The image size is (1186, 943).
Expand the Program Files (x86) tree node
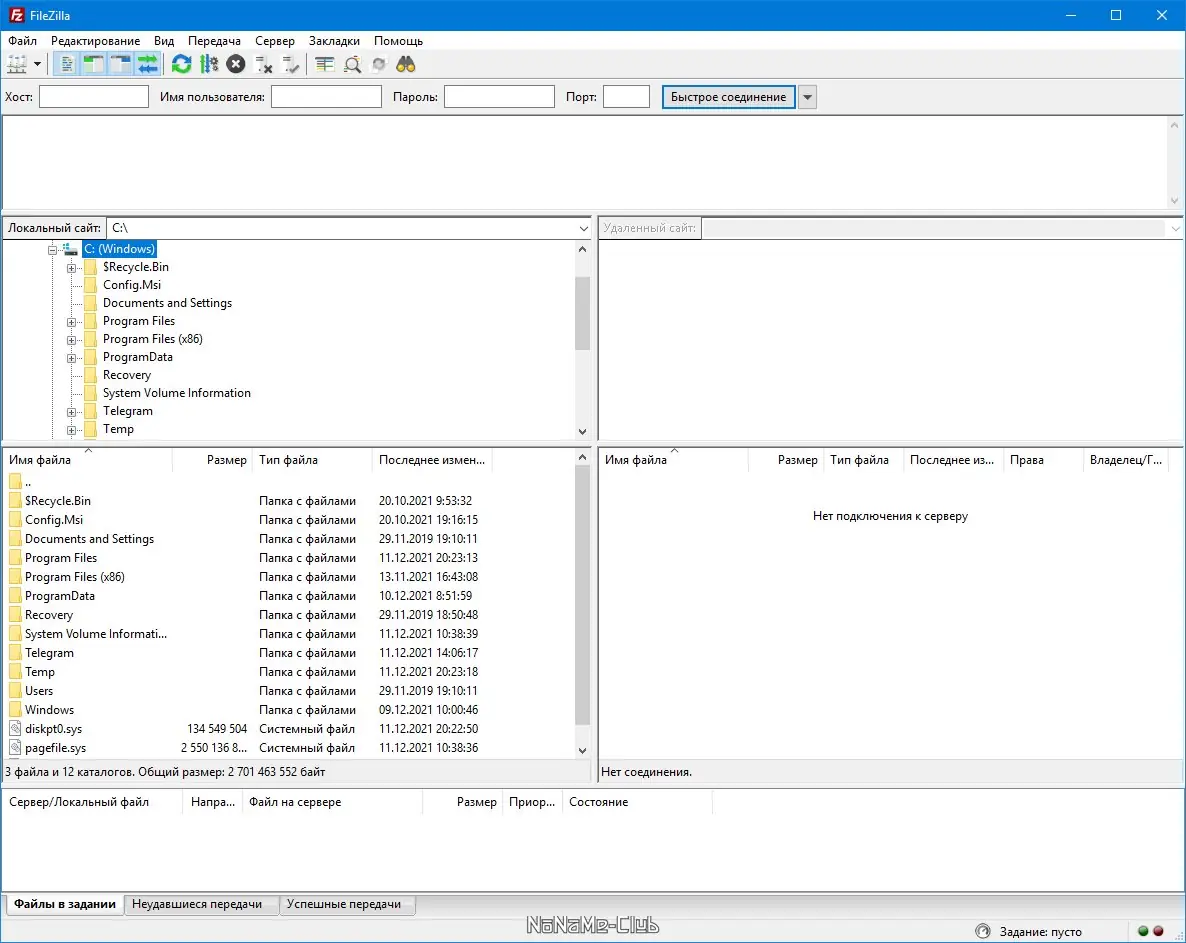tap(71, 340)
